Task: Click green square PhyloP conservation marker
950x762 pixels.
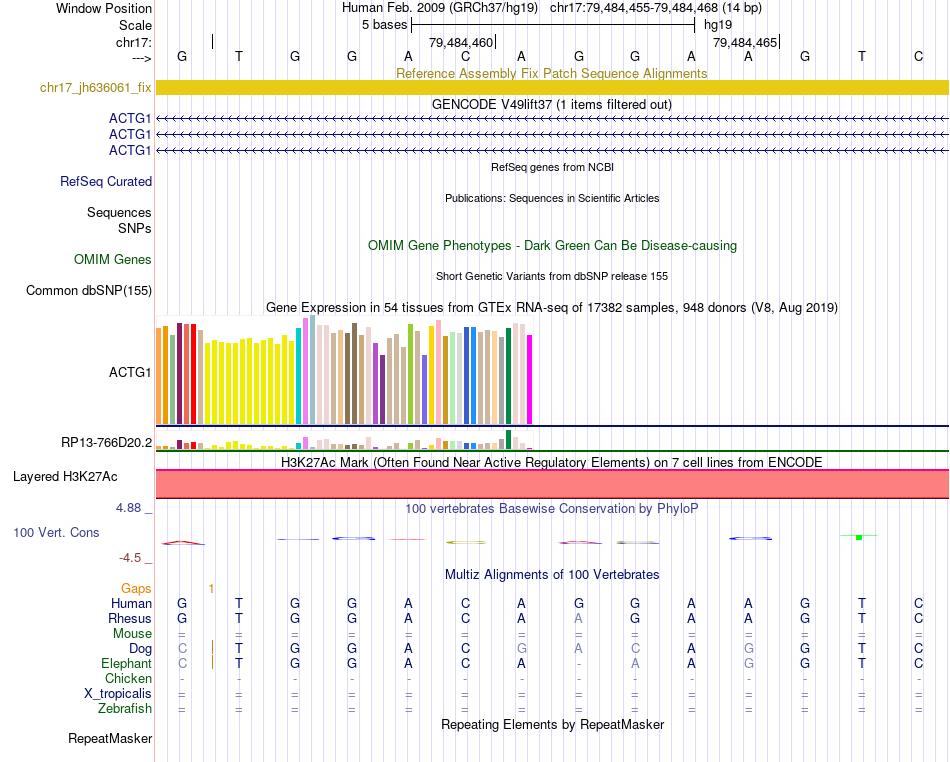Action: click(x=859, y=537)
